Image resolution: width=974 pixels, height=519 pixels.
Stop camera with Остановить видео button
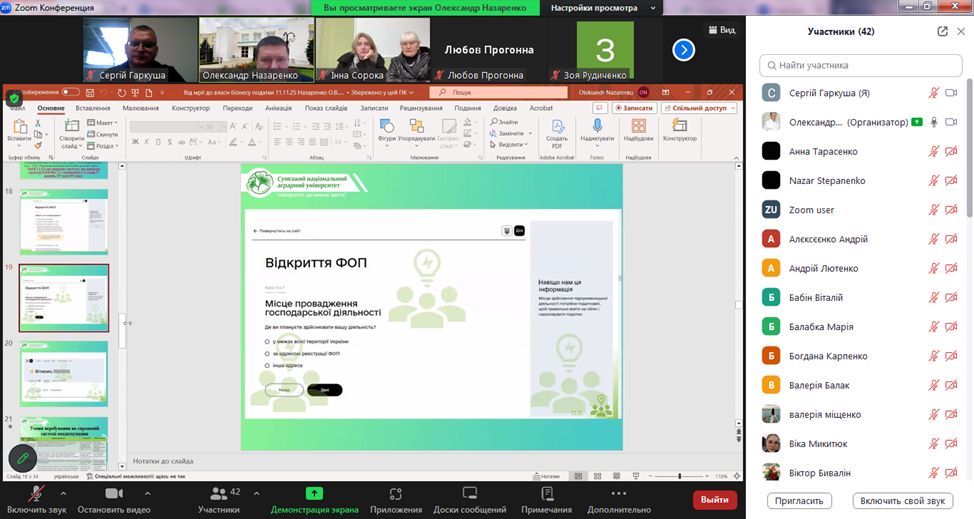(x=113, y=494)
